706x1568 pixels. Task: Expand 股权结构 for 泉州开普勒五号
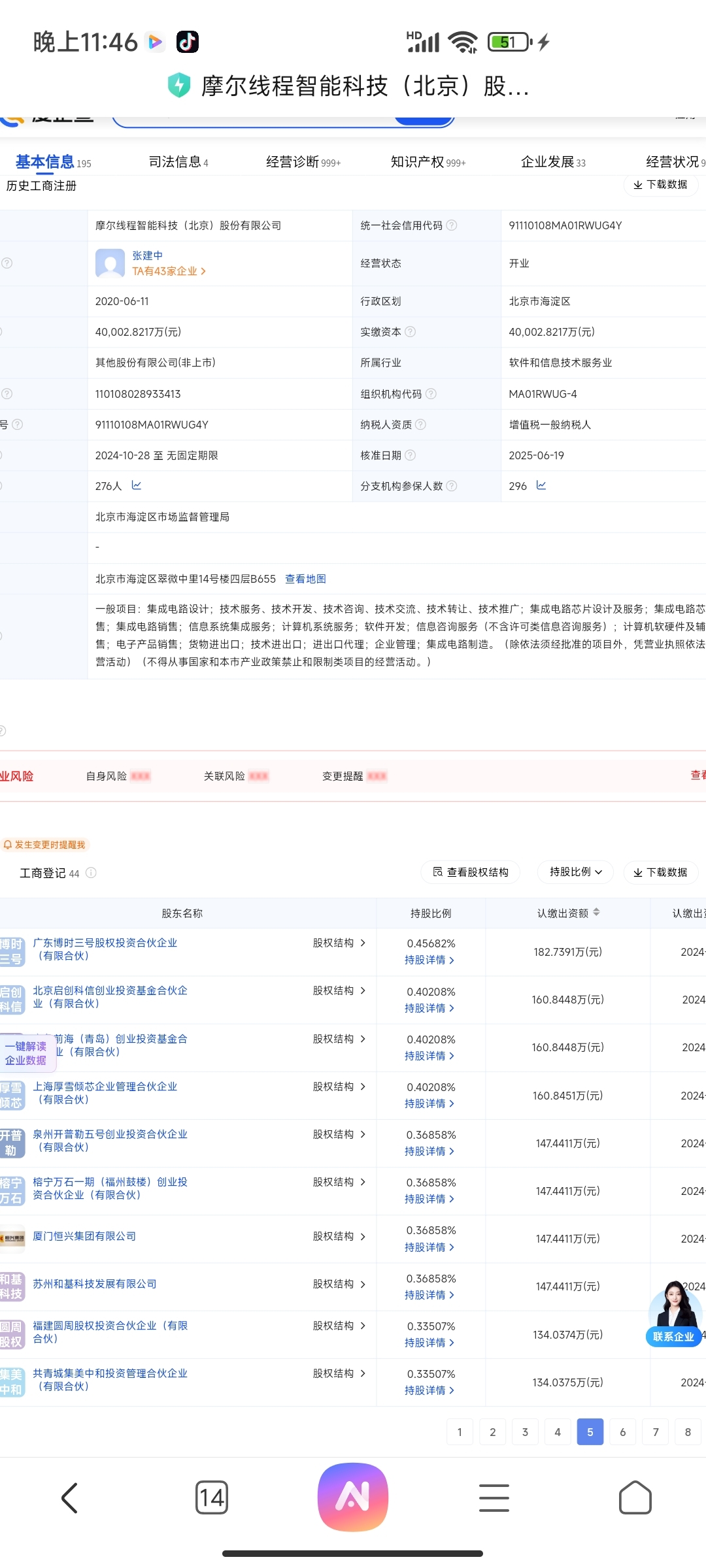coord(339,1134)
